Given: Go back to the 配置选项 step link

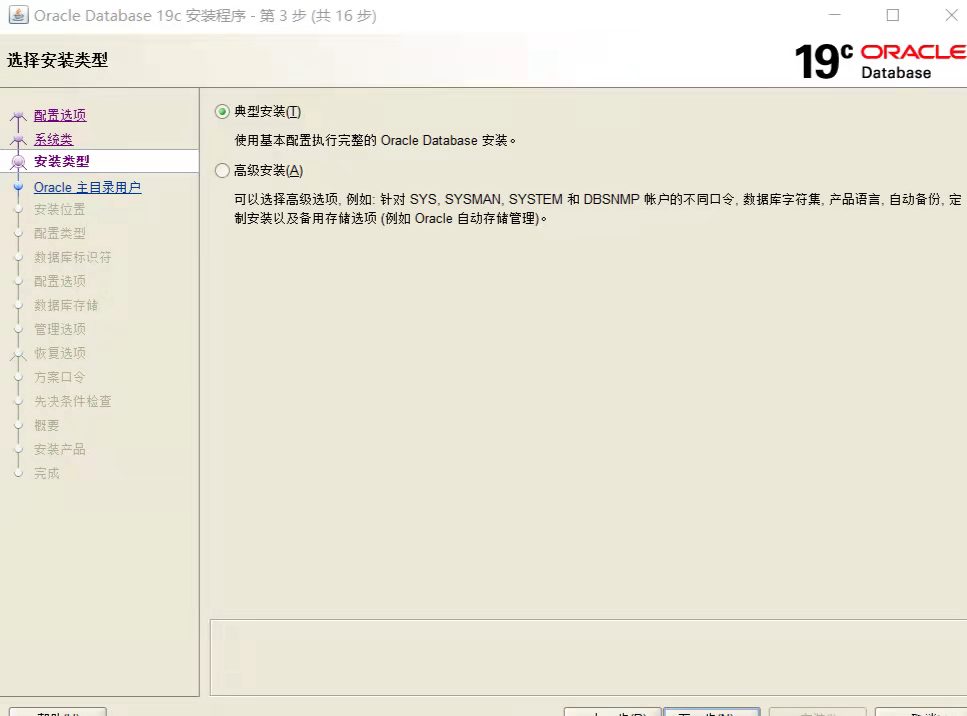Looking at the screenshot, I should coord(60,115).
